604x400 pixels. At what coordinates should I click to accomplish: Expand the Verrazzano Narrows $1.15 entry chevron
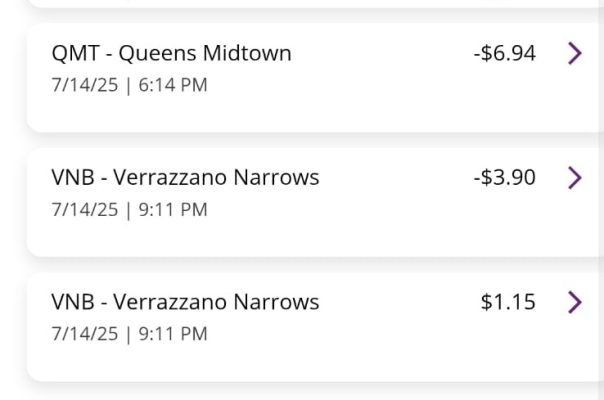[x=574, y=302]
